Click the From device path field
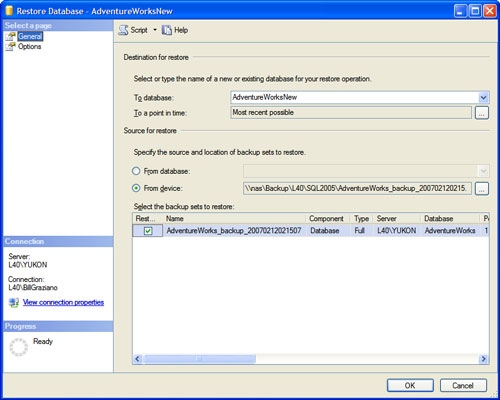Screen dimensions: 500x400 pyautogui.click(x=357, y=188)
